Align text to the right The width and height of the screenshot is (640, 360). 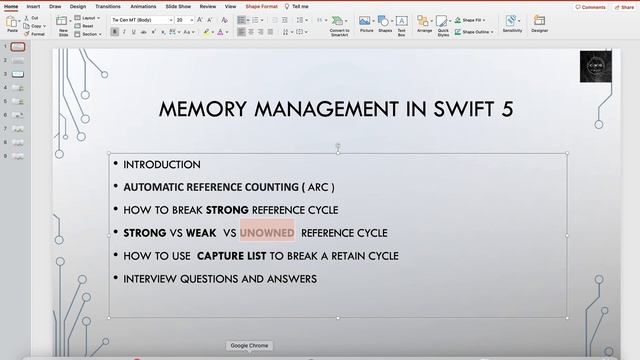(260, 32)
